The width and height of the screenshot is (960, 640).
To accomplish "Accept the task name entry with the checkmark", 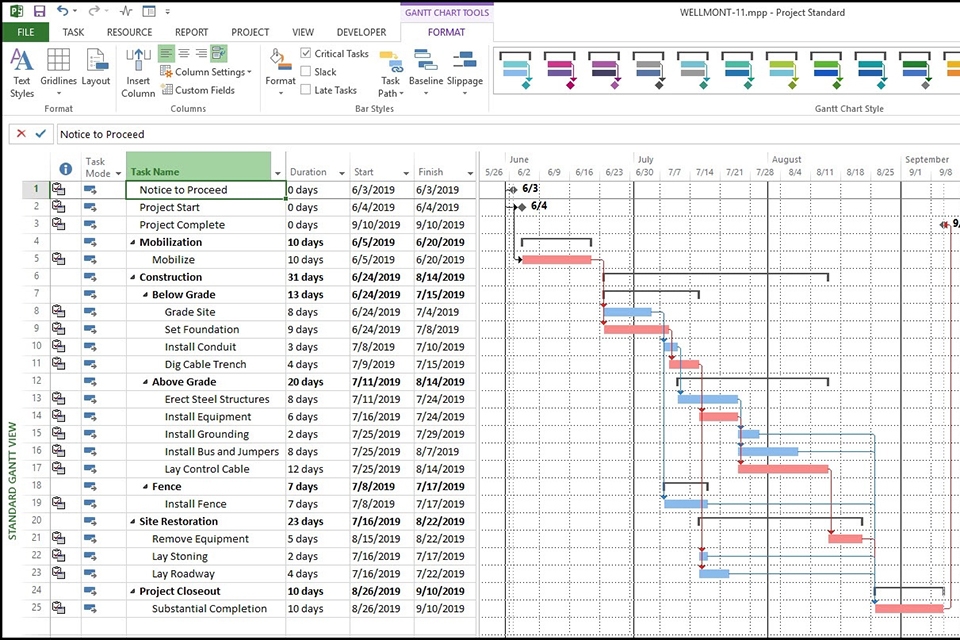I will (x=40, y=133).
